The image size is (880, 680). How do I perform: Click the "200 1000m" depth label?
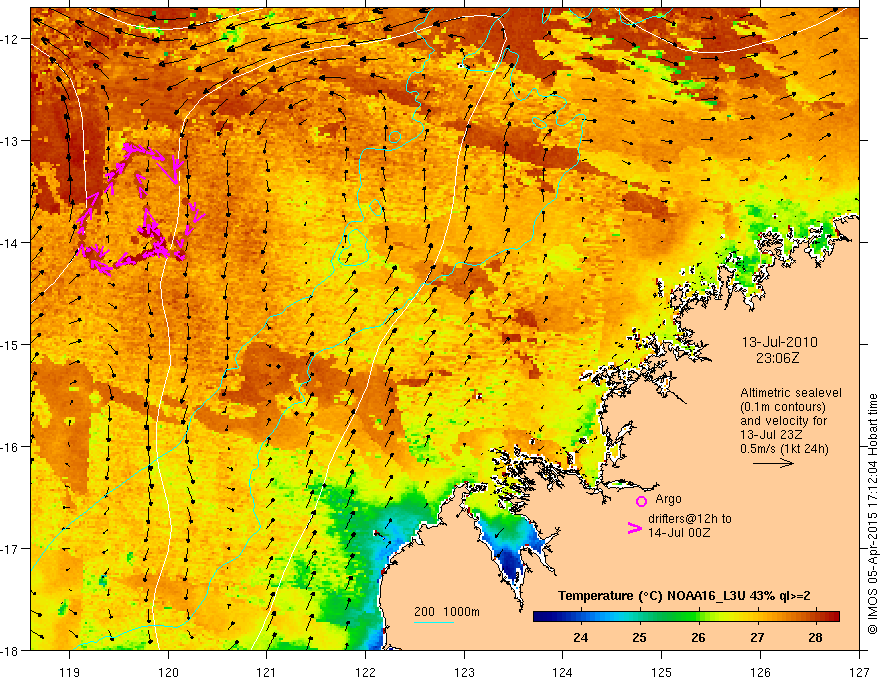[x=447, y=612]
